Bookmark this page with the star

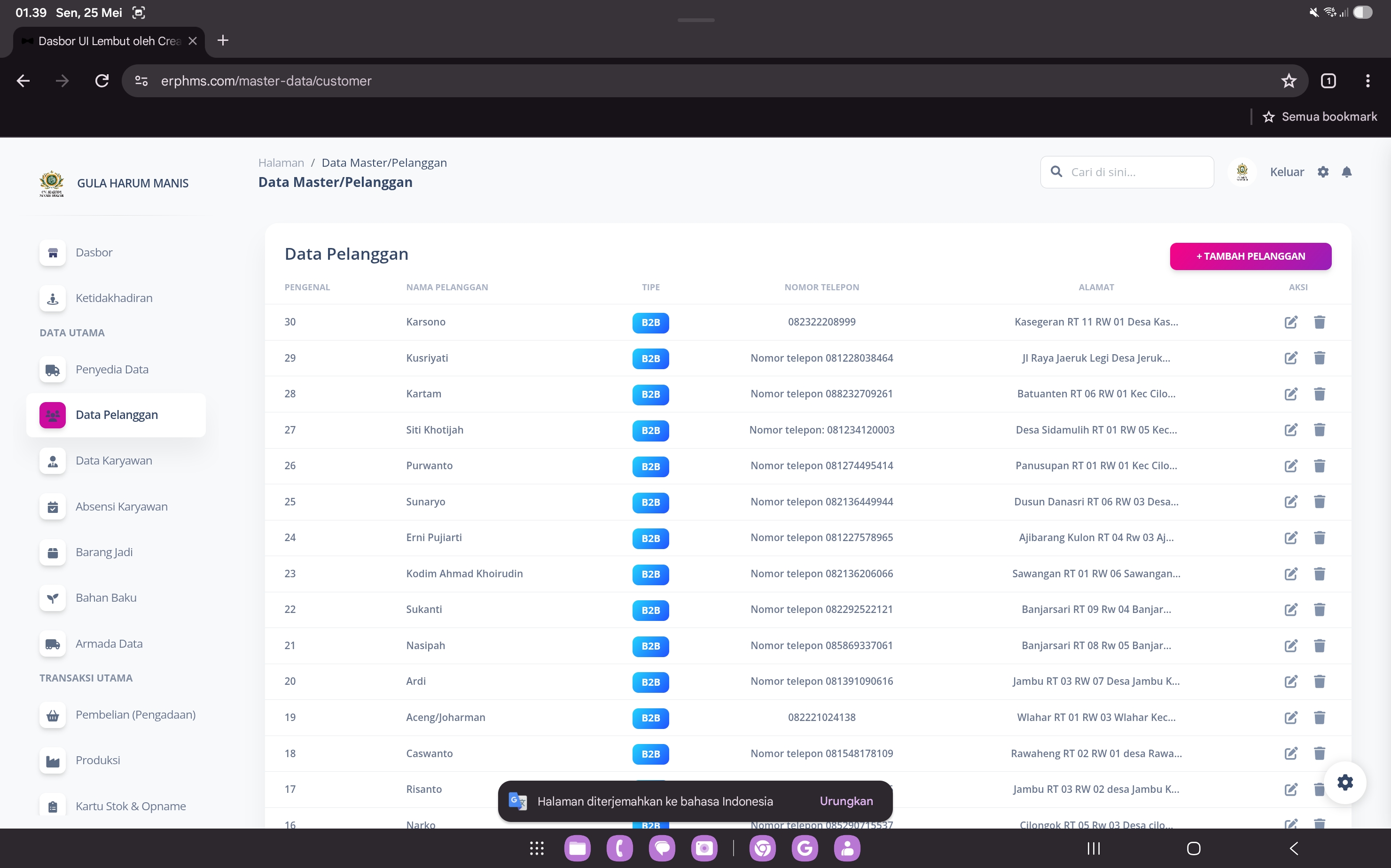click(1288, 81)
